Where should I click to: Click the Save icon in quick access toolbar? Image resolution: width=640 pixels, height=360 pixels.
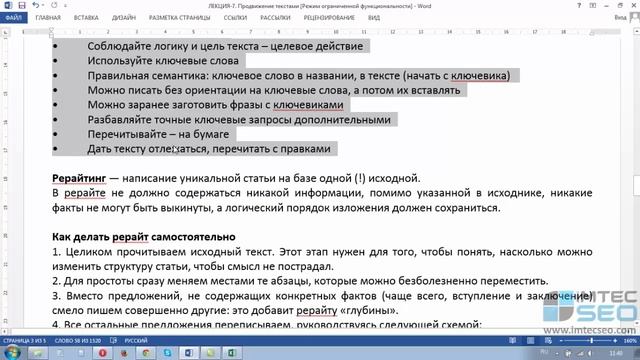(22, 5)
